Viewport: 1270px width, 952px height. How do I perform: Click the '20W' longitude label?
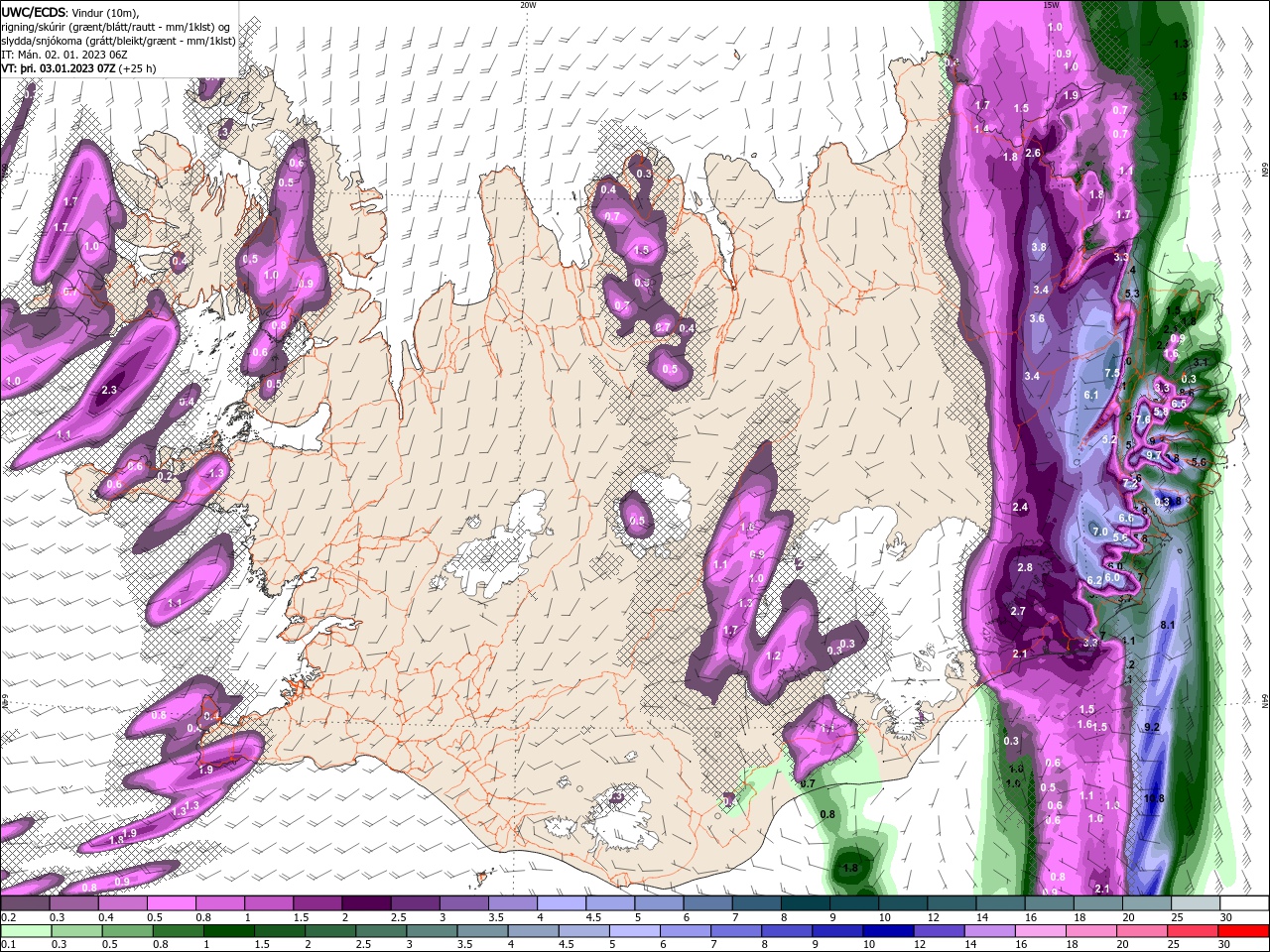[528, 5]
